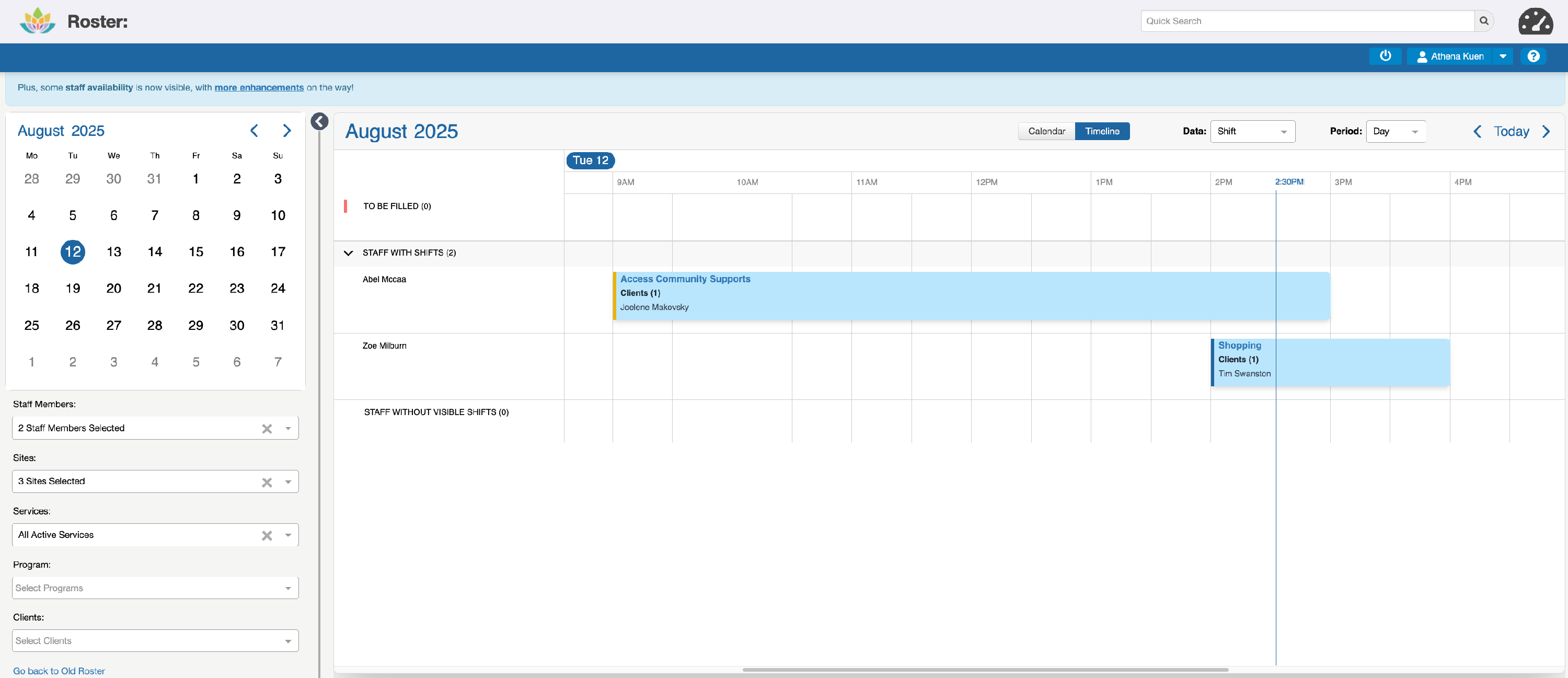Open the Period Day dropdown
The height and width of the screenshot is (678, 1568).
(x=1395, y=131)
